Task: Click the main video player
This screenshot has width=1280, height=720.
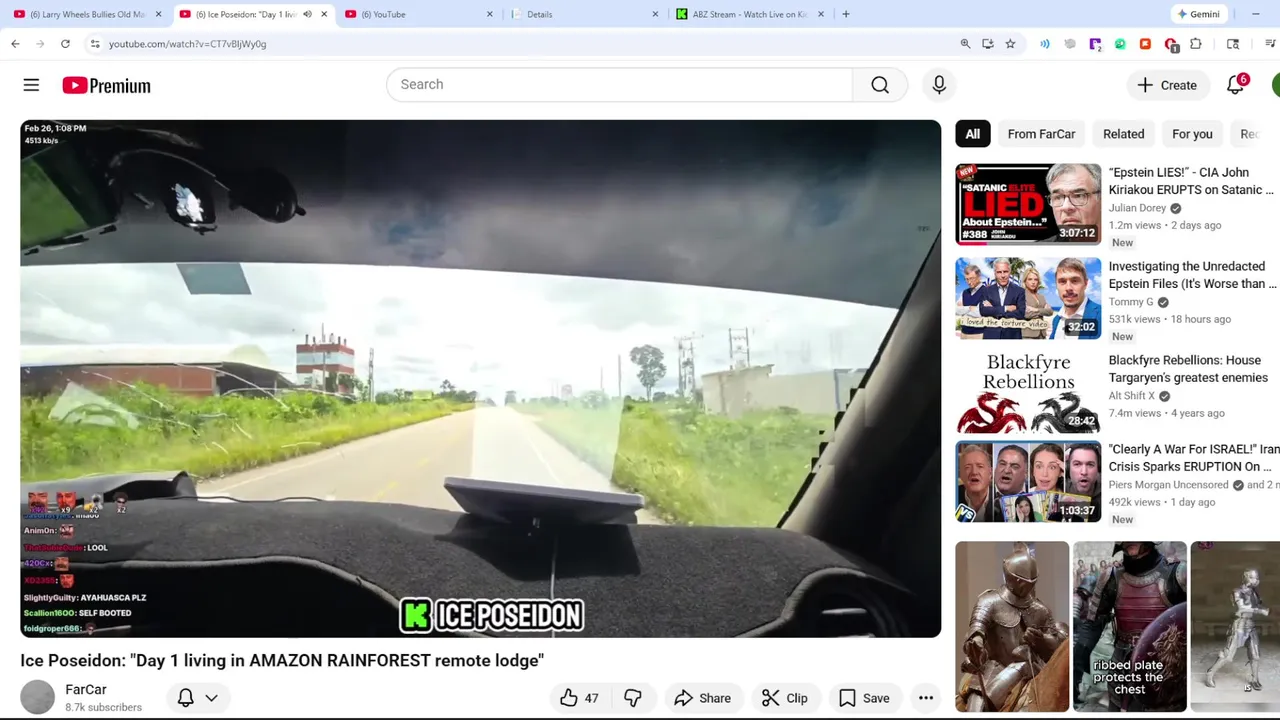Action: pyautogui.click(x=480, y=378)
